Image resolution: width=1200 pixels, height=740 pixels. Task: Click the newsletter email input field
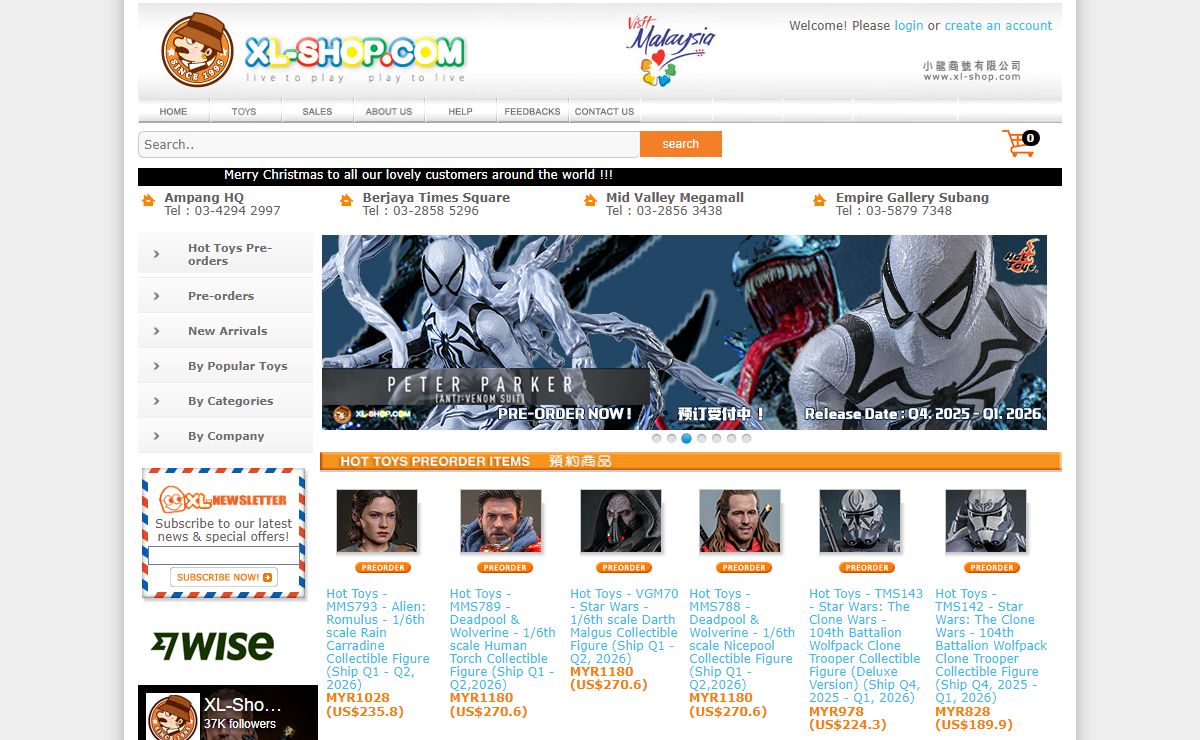pos(224,555)
